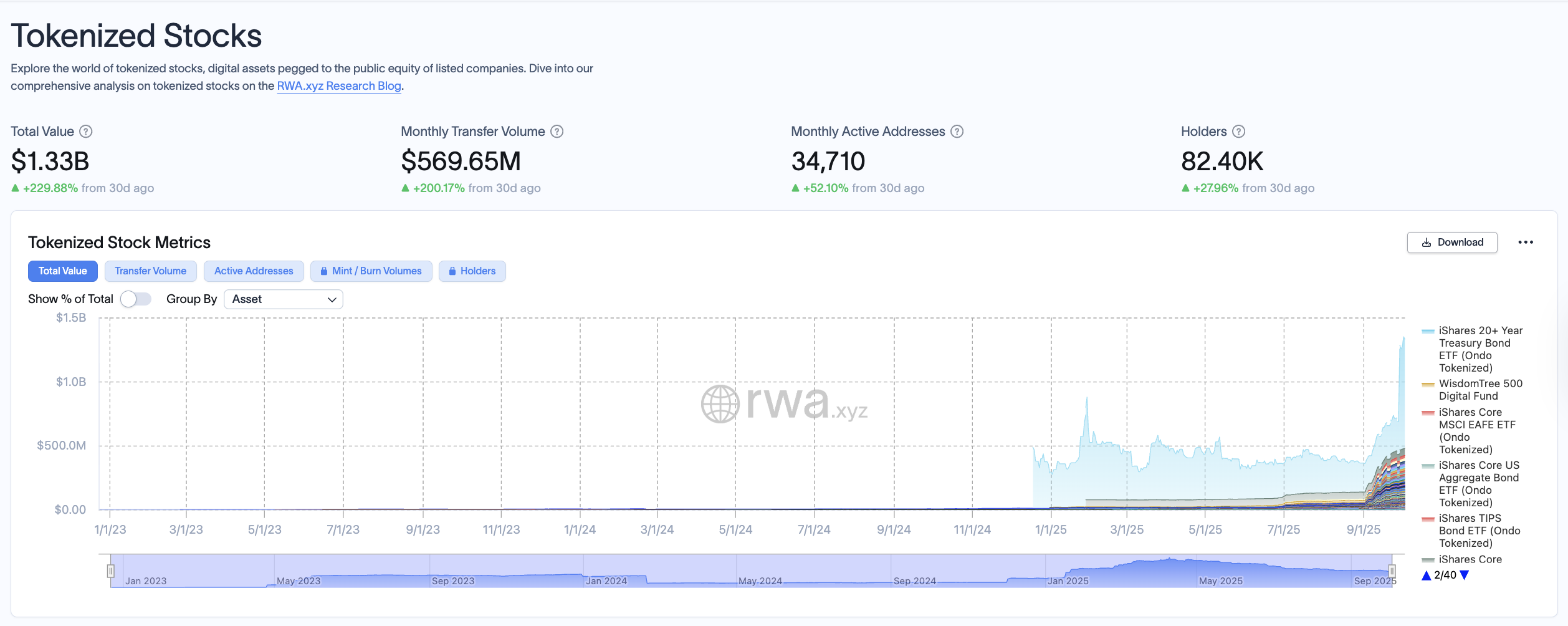This screenshot has width=1568, height=626.
Task: Switch to the Active Addresses tab
Action: pyautogui.click(x=253, y=271)
